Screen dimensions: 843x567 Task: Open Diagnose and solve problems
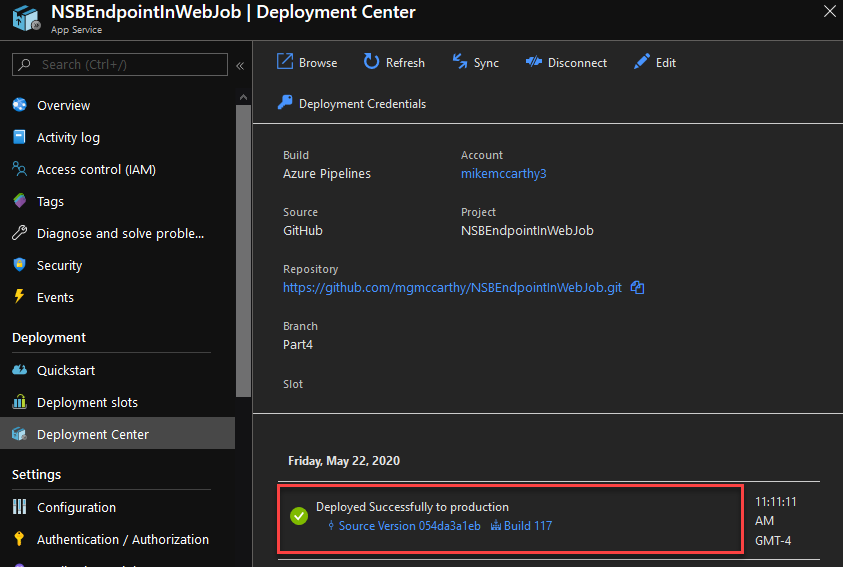(x=120, y=233)
